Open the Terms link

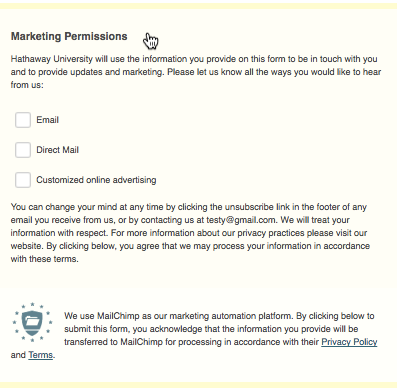pyautogui.click(x=41, y=355)
